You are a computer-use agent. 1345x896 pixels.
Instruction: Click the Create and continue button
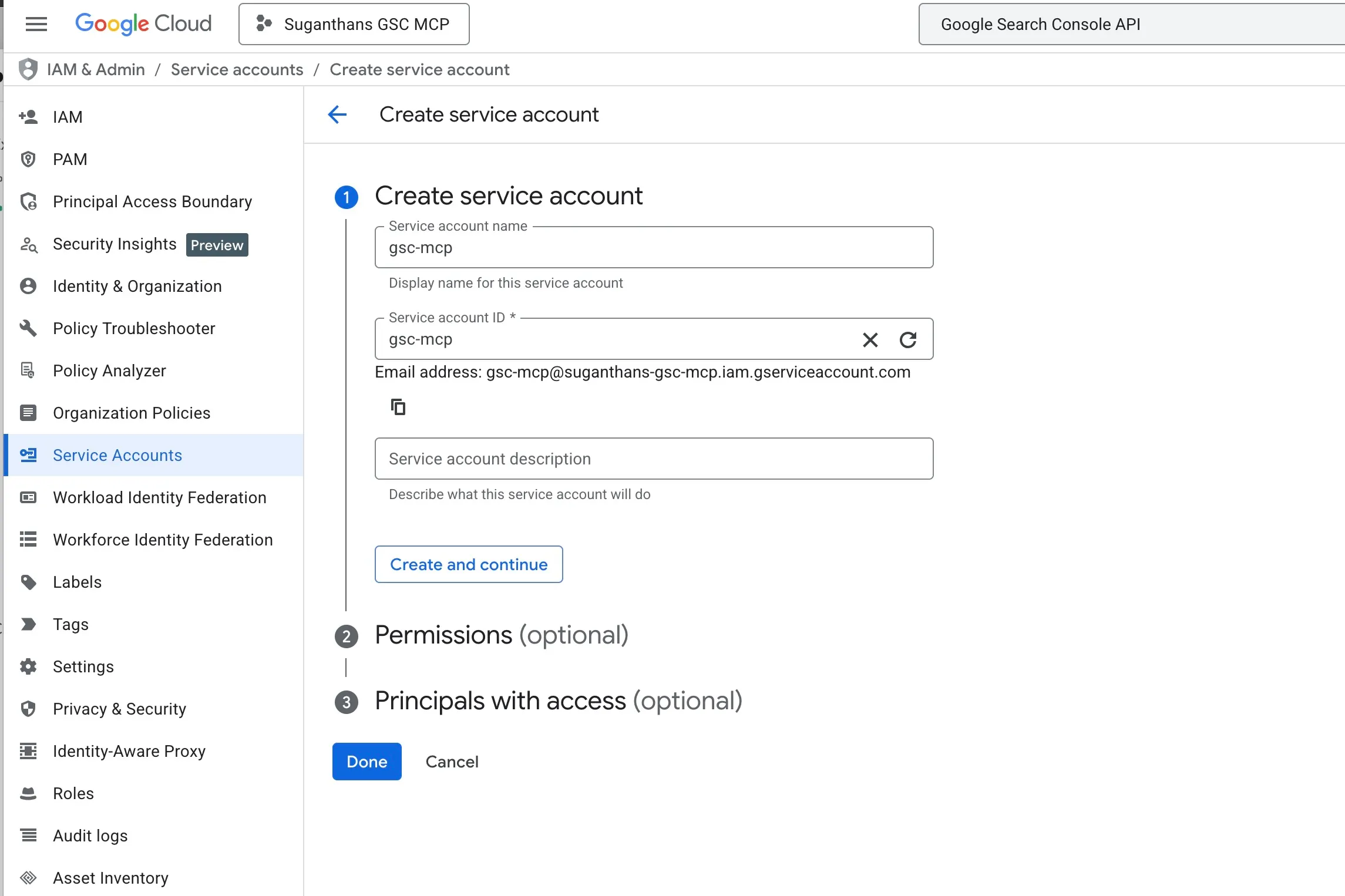pos(469,564)
